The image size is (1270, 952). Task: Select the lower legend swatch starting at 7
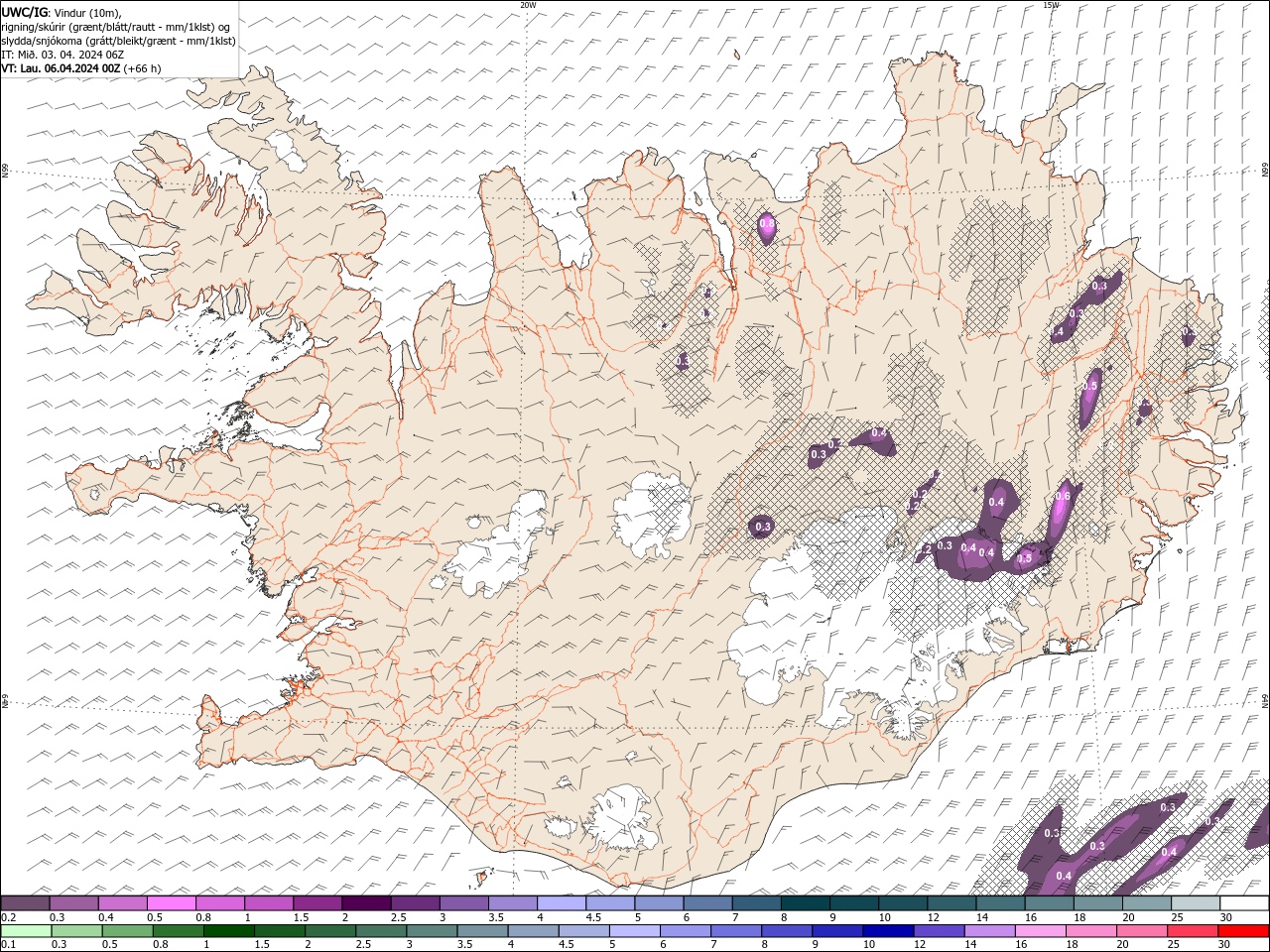[x=736, y=931]
